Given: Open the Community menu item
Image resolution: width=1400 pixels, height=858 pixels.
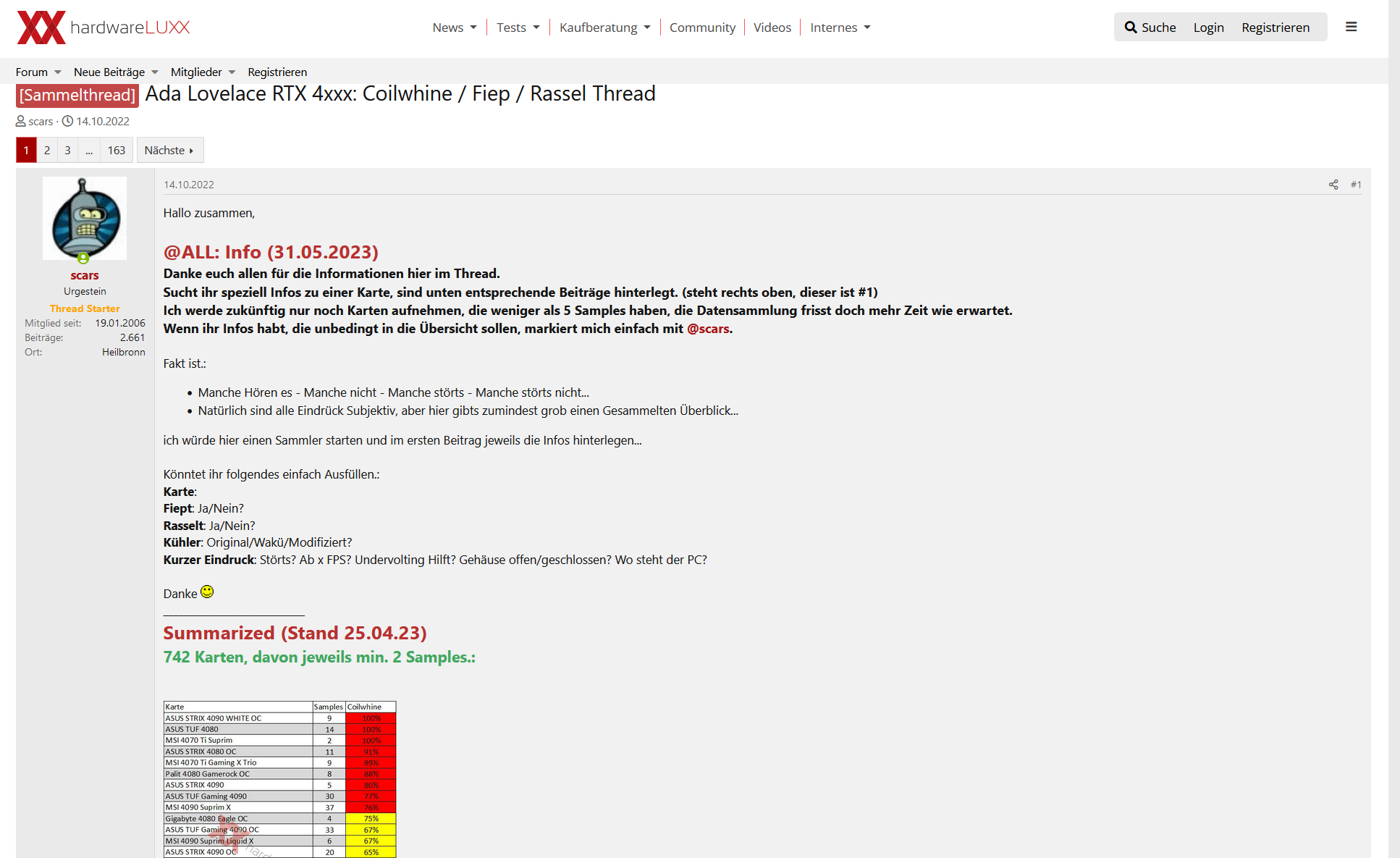Looking at the screenshot, I should click(x=701, y=28).
